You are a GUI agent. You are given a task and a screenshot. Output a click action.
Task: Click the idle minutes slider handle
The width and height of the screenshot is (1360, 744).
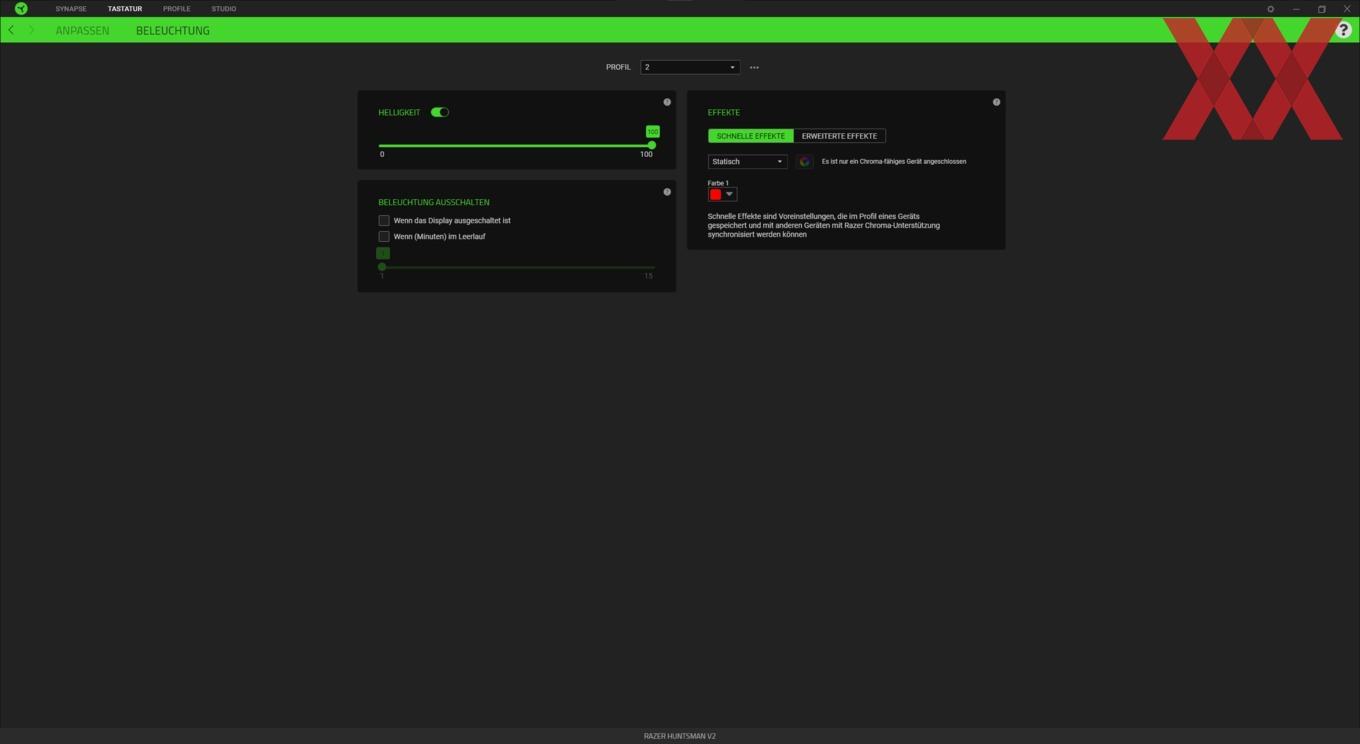tap(382, 267)
